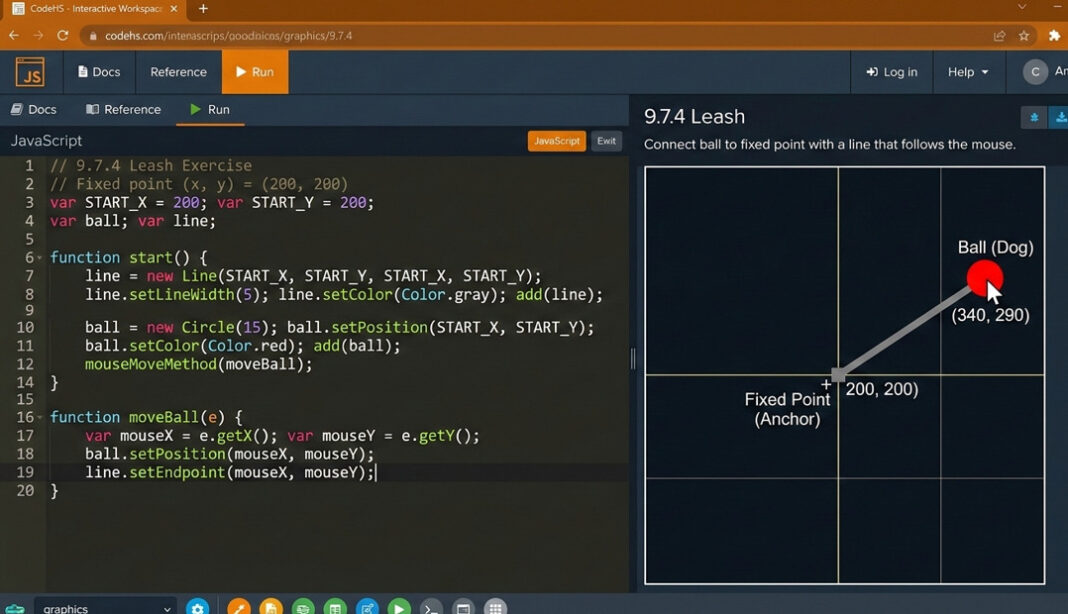The width and height of the screenshot is (1068, 614).
Task: Click the orange document icon in the bottom toolbar
Action: (271, 607)
